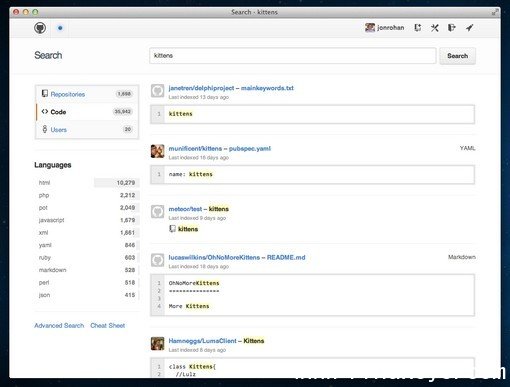Screen dimensions: 510x387
Task: Click the blue notifications dot indicator
Action: tap(60, 28)
